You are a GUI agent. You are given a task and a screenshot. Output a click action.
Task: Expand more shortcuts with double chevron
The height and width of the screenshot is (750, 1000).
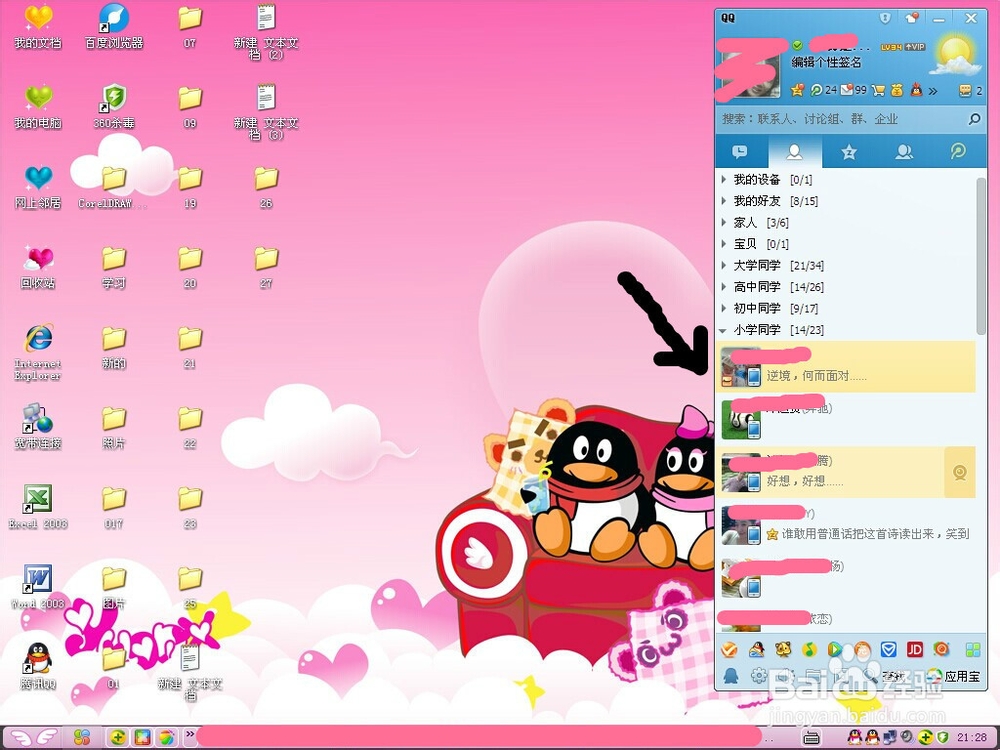pos(933,91)
